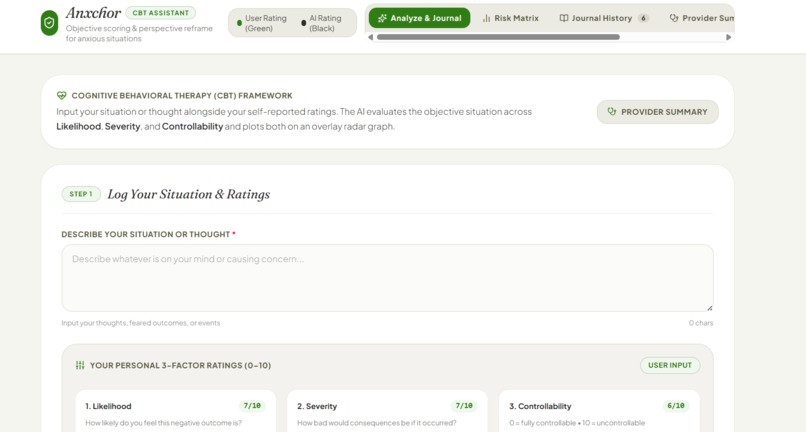806x432 pixels.
Task: Click the right arrow of the tab scrollbar
Action: point(728,37)
